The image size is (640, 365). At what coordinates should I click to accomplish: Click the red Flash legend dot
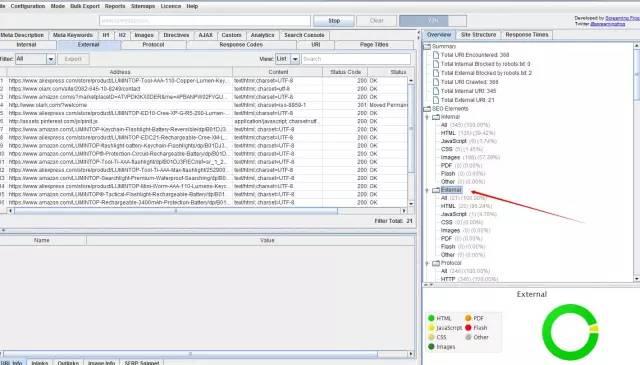[468, 327]
